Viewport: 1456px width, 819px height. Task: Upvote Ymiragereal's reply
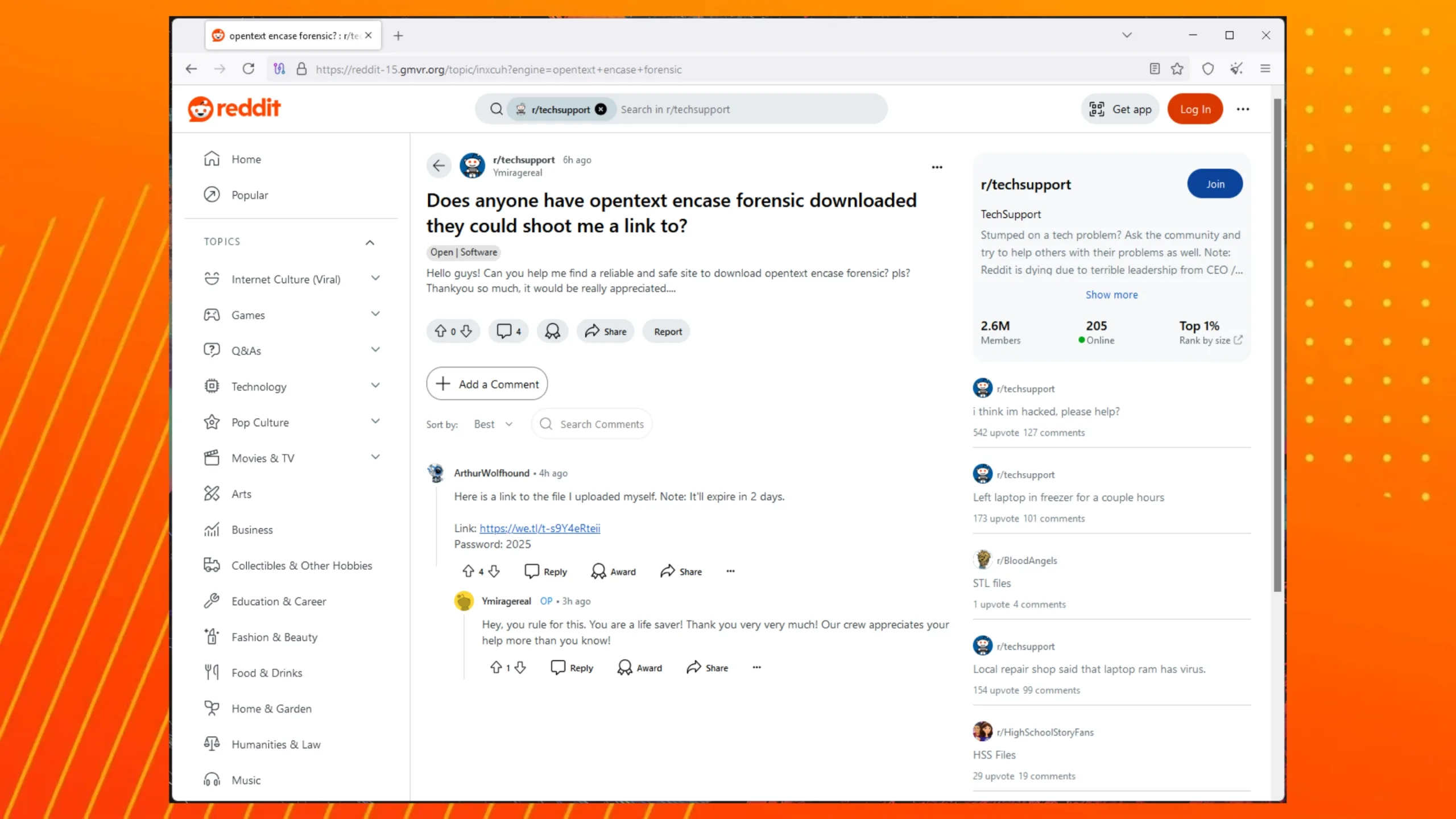496,667
